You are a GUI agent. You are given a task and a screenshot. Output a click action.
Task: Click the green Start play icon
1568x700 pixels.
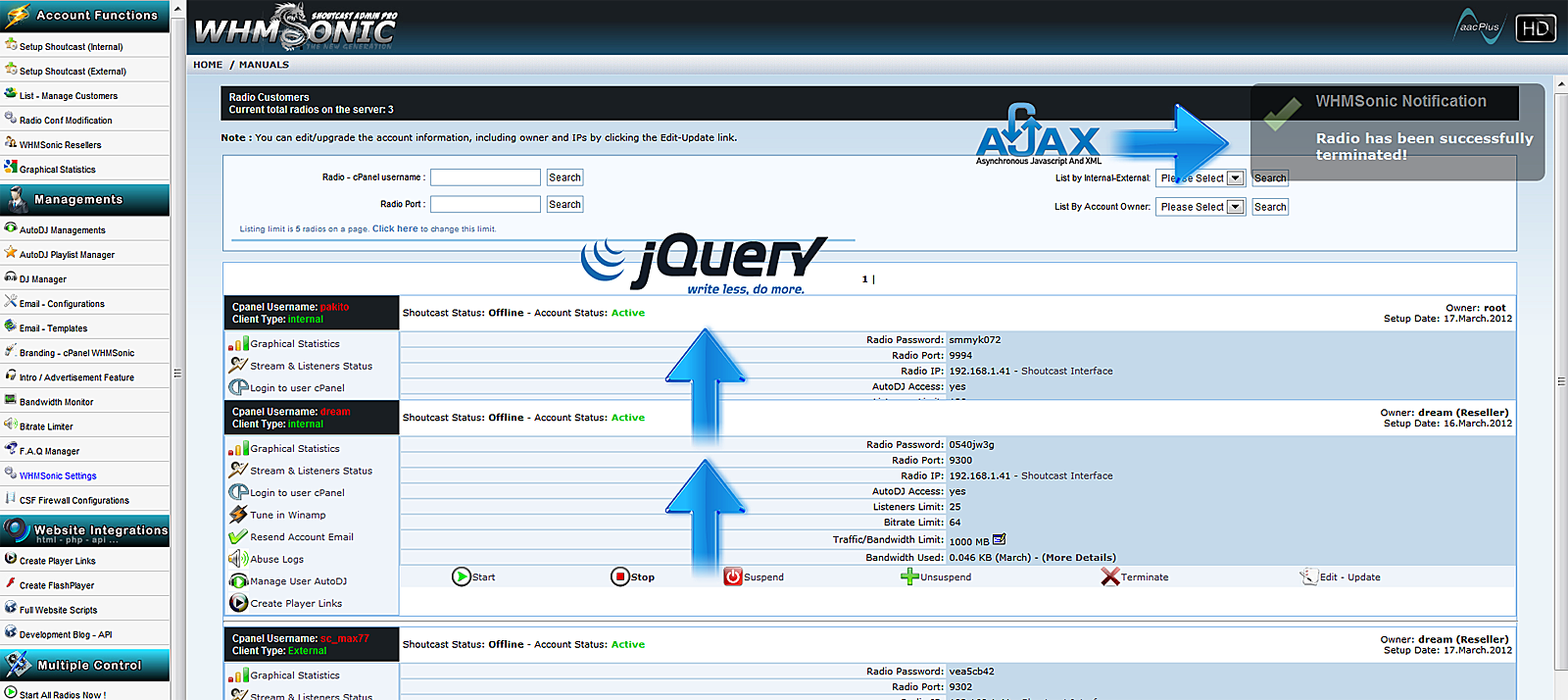[462, 576]
